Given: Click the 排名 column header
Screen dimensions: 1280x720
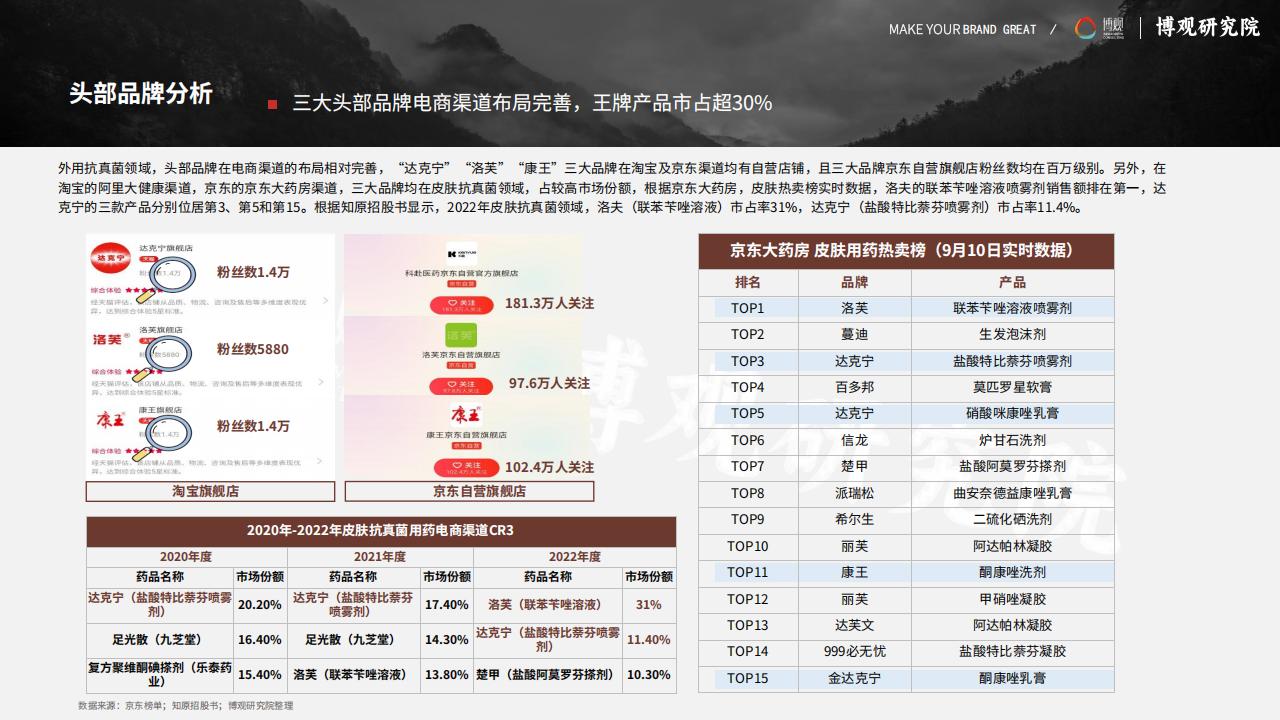Looking at the screenshot, I should click(748, 282).
